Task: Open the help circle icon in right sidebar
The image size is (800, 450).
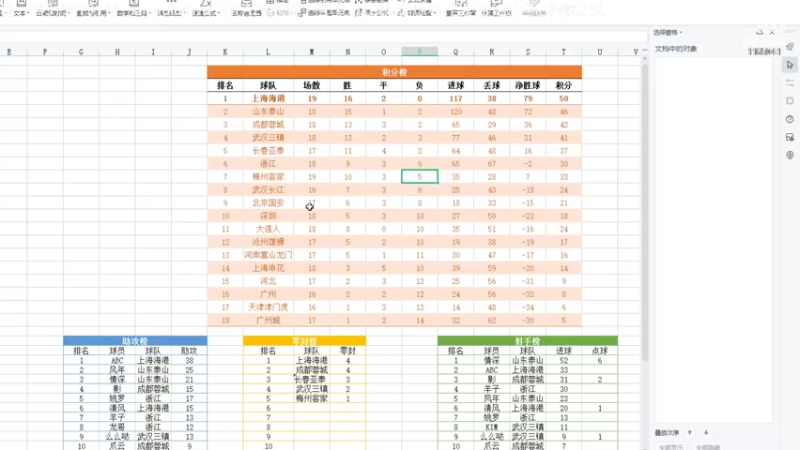Action: click(790, 119)
